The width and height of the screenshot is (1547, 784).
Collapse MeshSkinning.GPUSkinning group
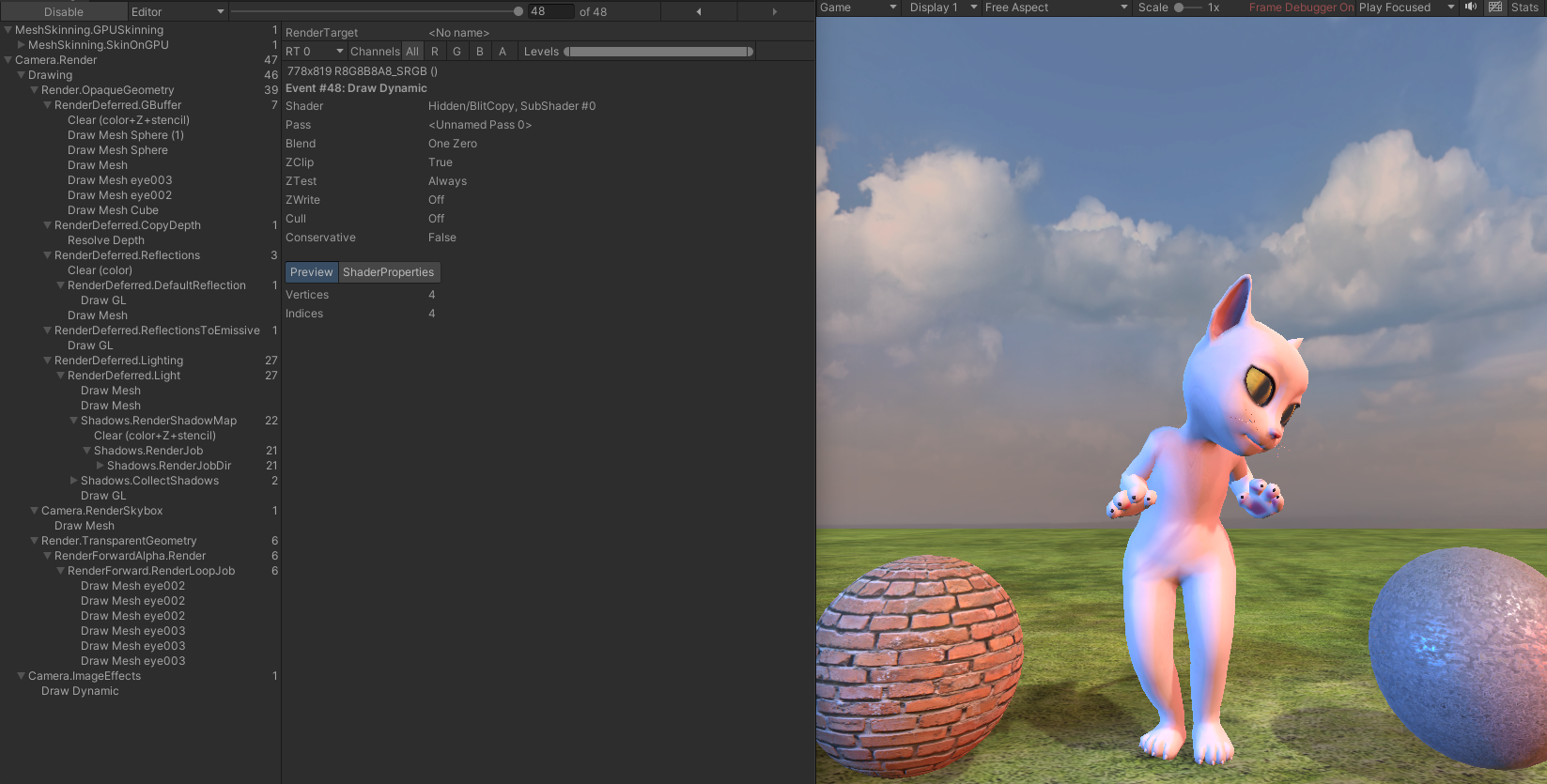pyautogui.click(x=8, y=30)
